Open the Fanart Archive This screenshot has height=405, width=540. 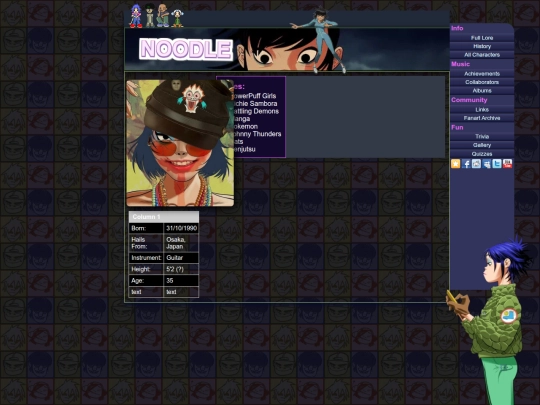click(x=482, y=118)
